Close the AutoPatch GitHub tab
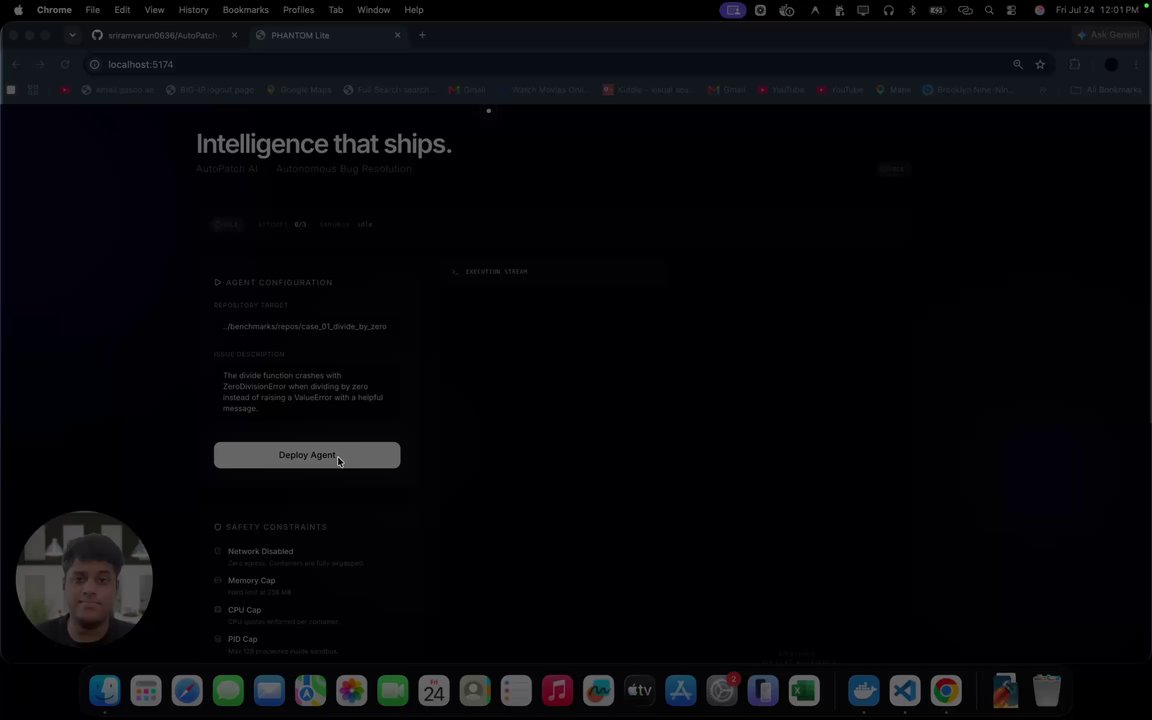 point(234,35)
